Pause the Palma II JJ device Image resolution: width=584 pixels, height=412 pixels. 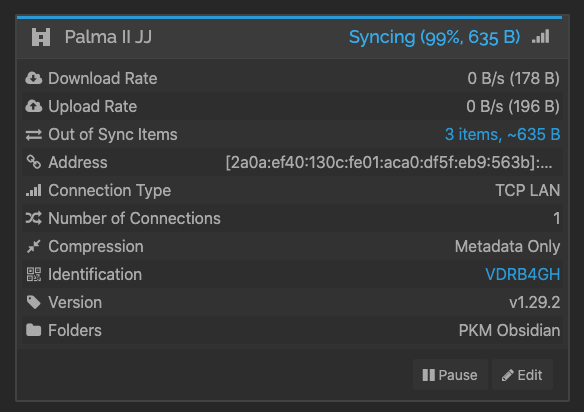(x=450, y=375)
